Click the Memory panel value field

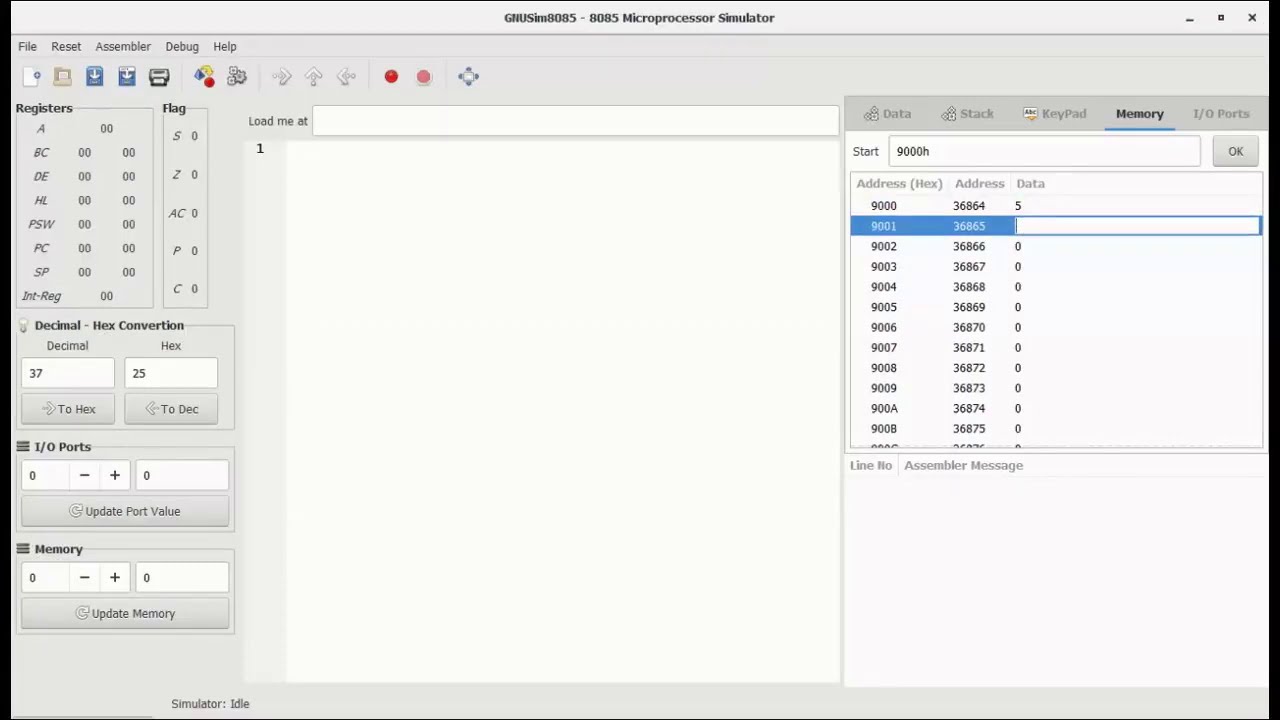pyautogui.click(x=182, y=578)
